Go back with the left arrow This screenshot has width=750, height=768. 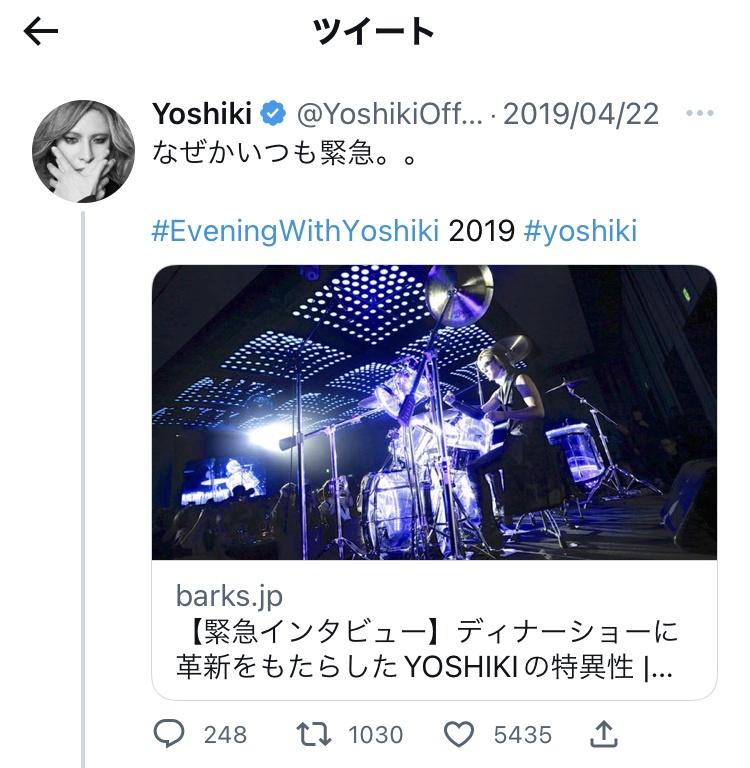coord(41,31)
